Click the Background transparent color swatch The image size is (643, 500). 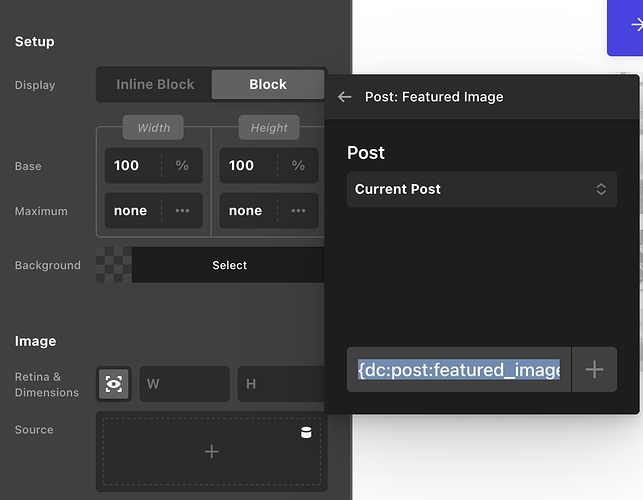113,265
